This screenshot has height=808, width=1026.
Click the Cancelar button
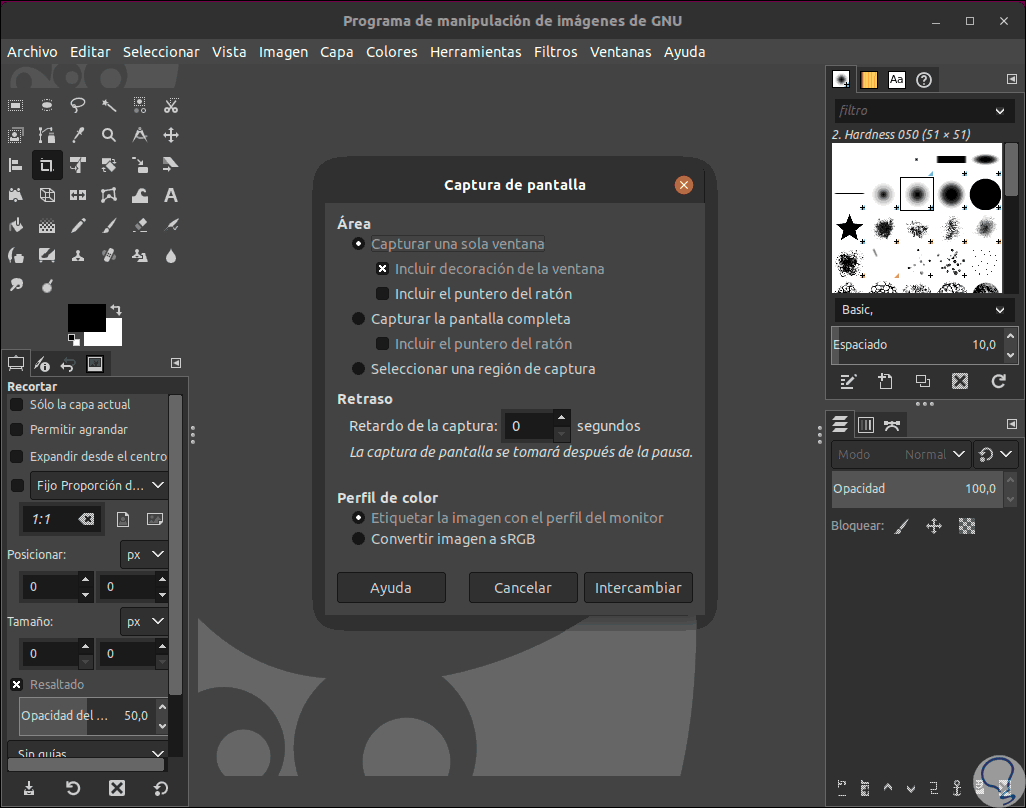pos(523,588)
